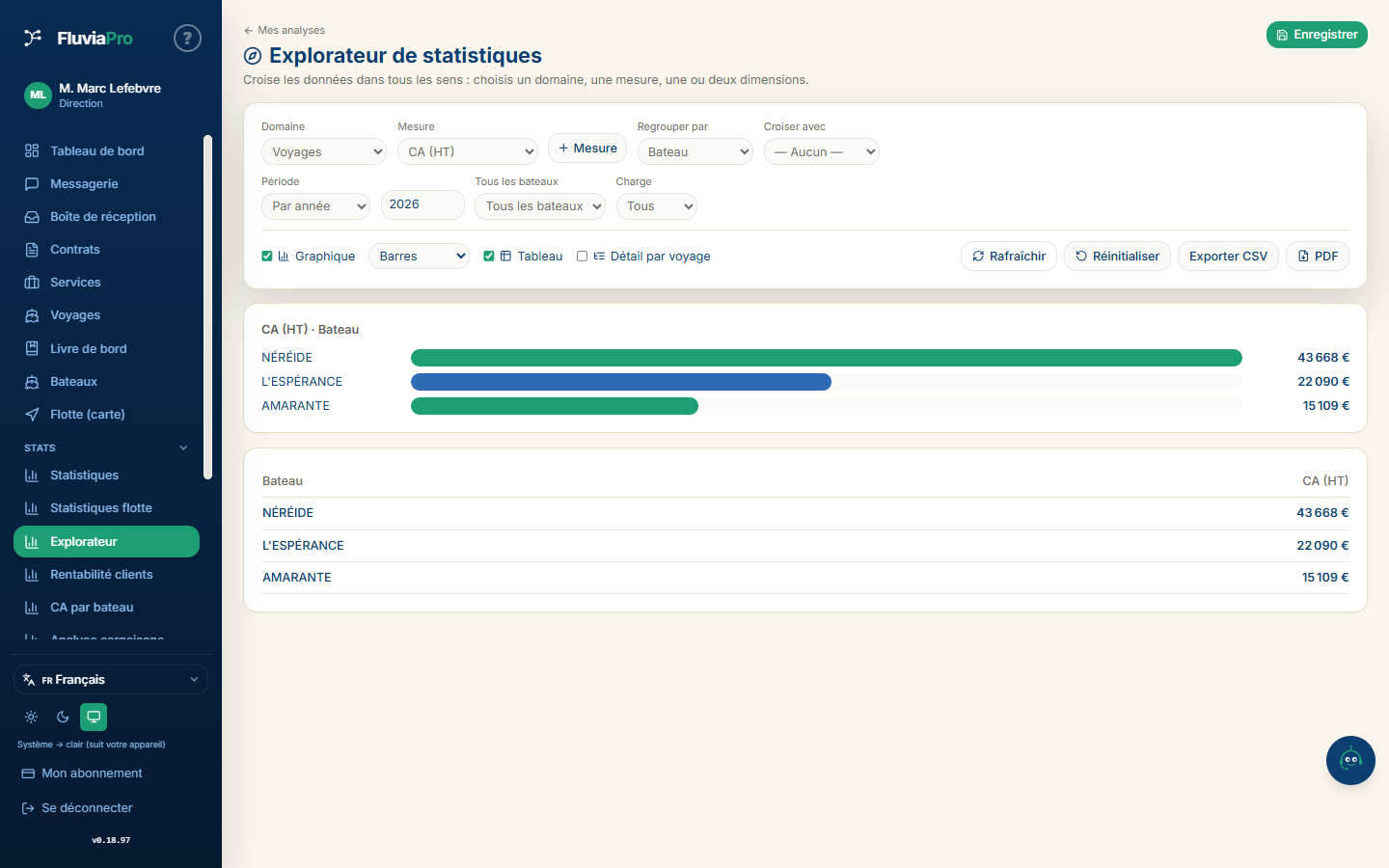Open the Croiser avec dropdown
The width and height of the screenshot is (1389, 868).
[822, 151]
